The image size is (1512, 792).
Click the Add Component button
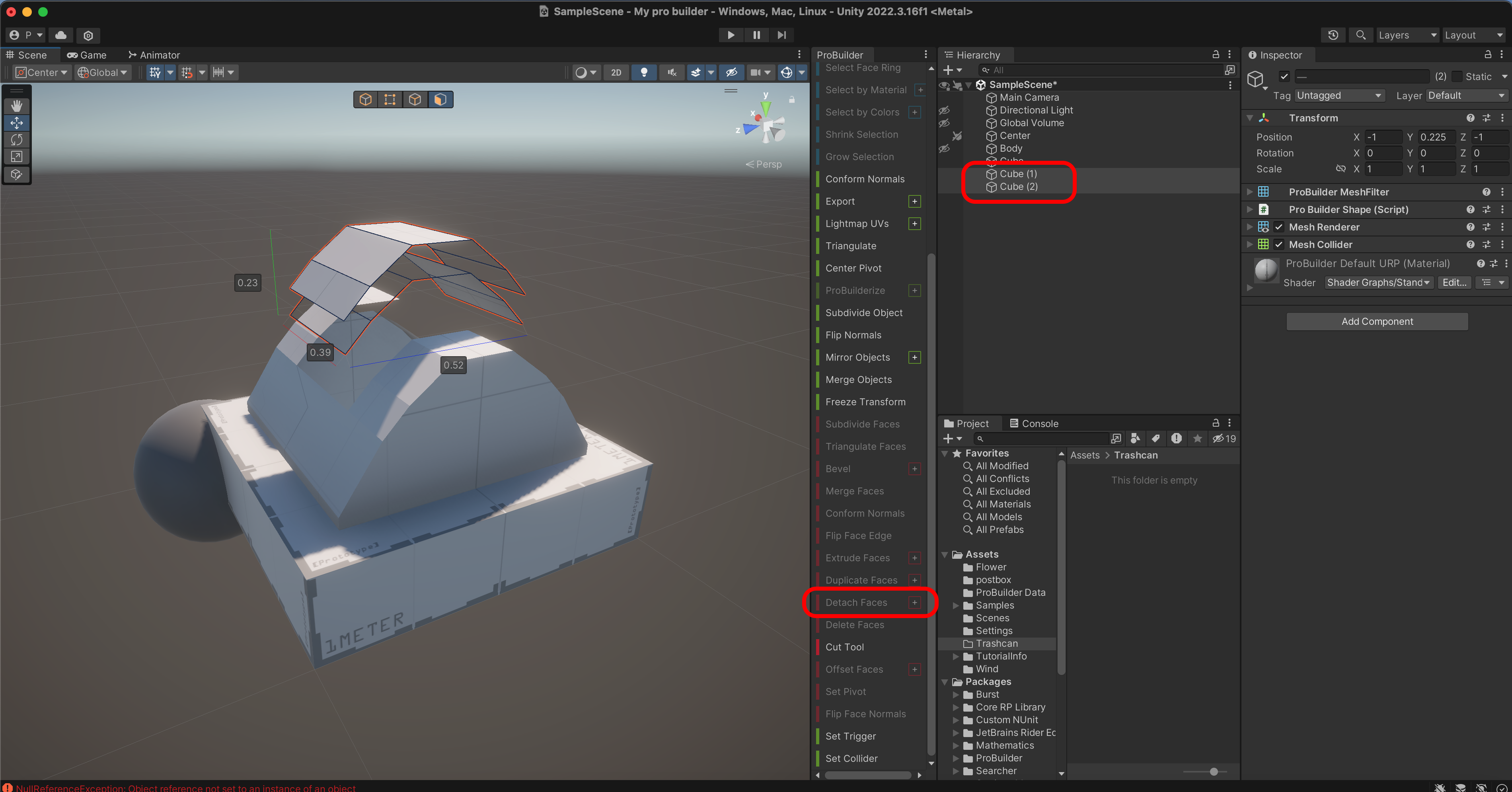tap(1377, 321)
